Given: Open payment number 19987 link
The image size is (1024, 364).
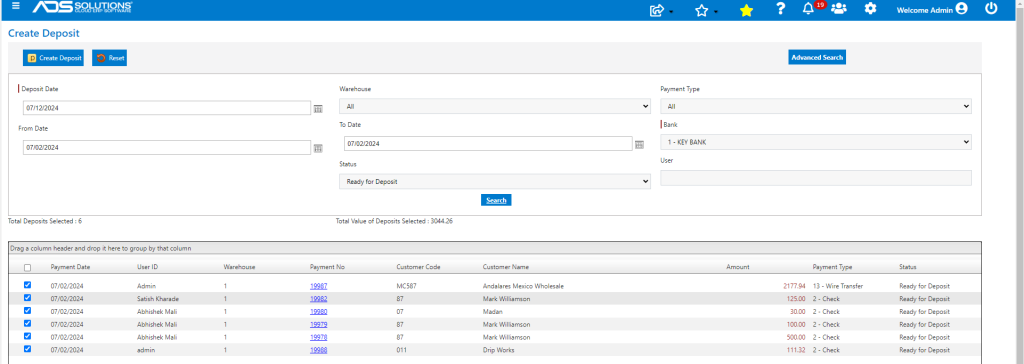Looking at the screenshot, I should tap(319, 286).
